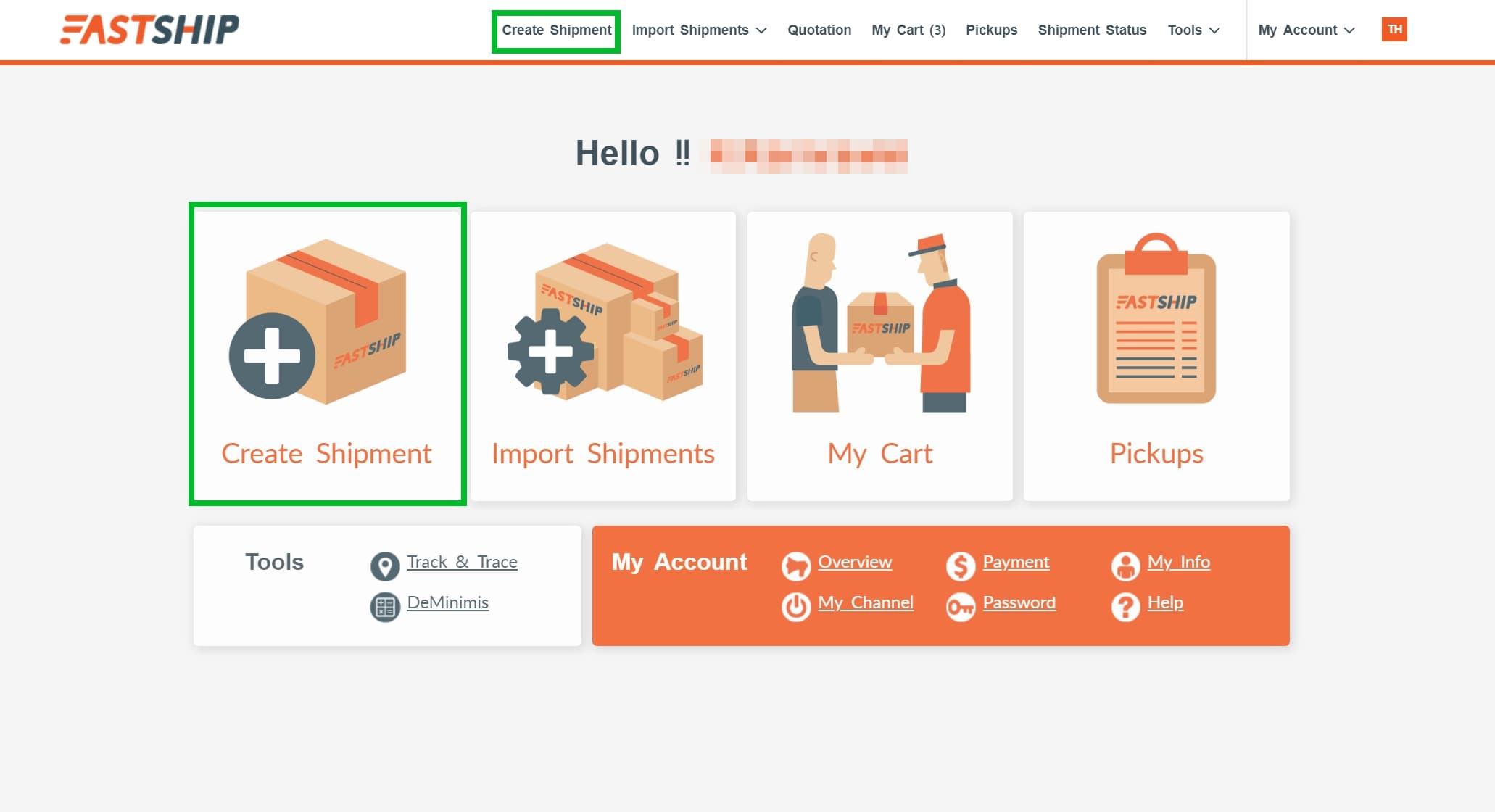Image resolution: width=1495 pixels, height=812 pixels.
Task: Click the Create Shipment card label
Action: pos(326,453)
